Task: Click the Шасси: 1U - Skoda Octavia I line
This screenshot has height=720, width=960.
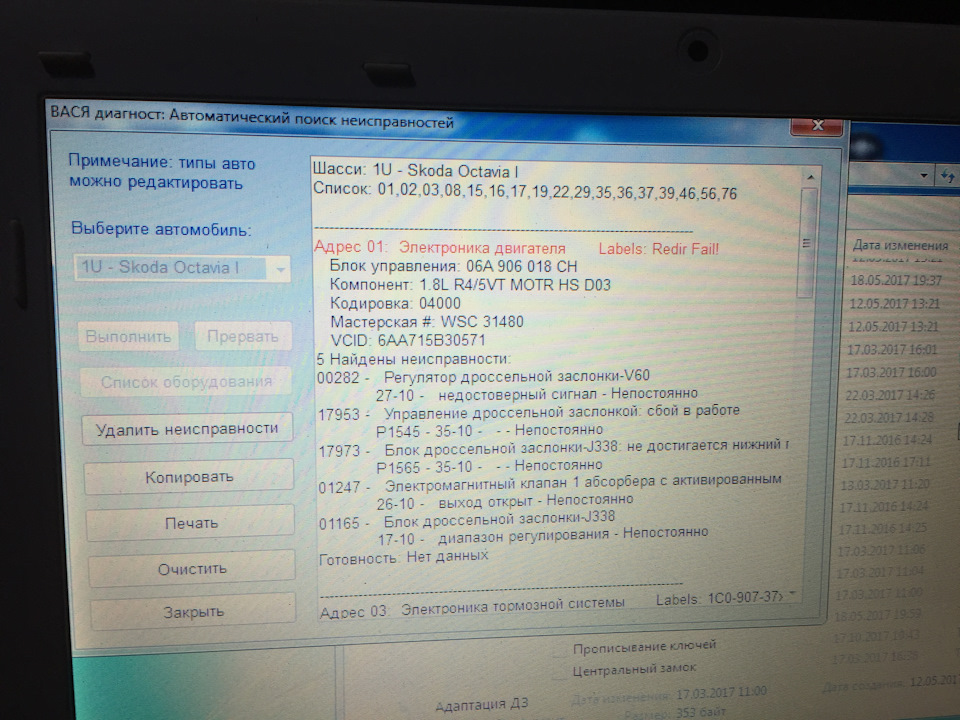Action: tap(416, 171)
